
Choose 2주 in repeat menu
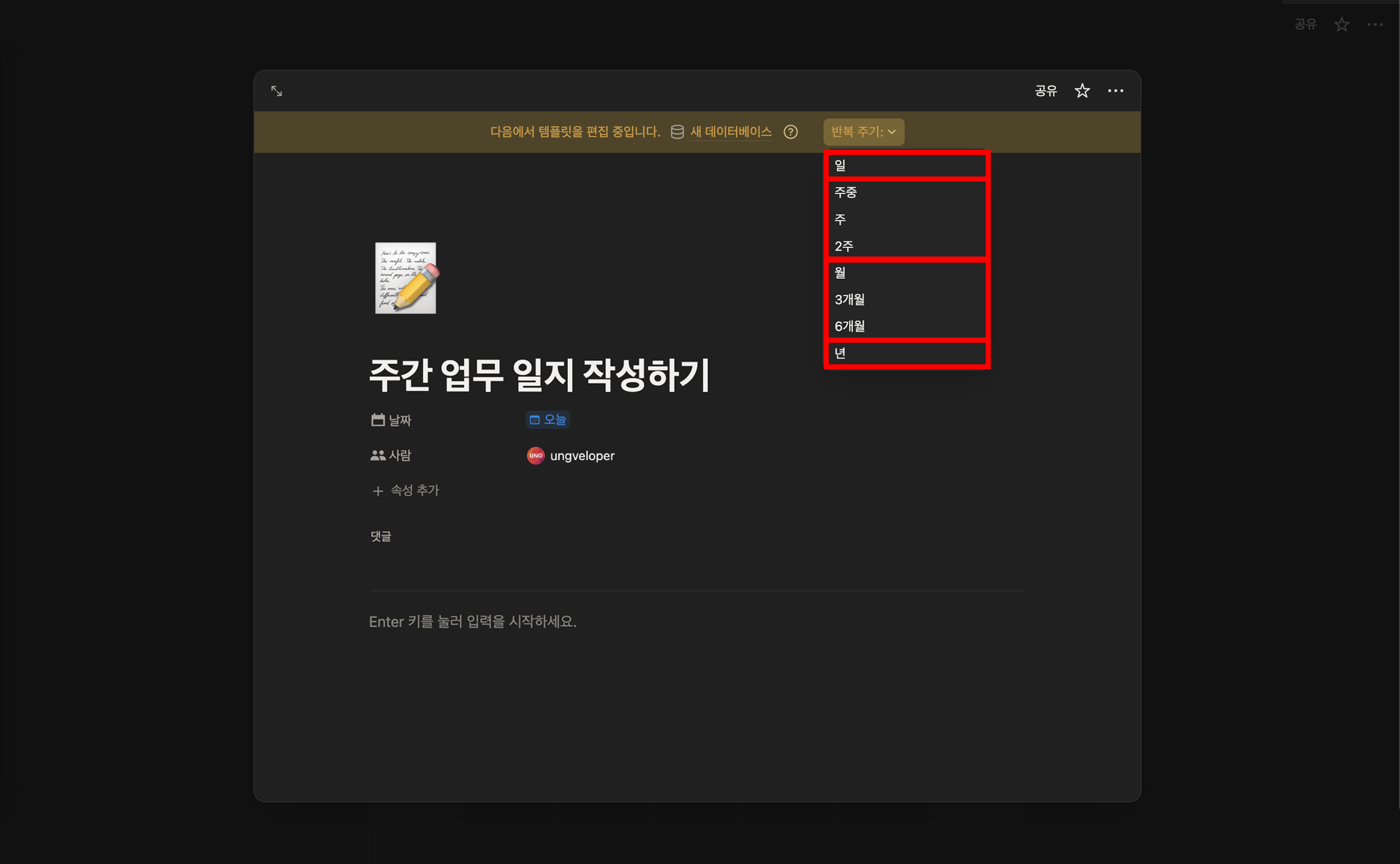(x=906, y=246)
